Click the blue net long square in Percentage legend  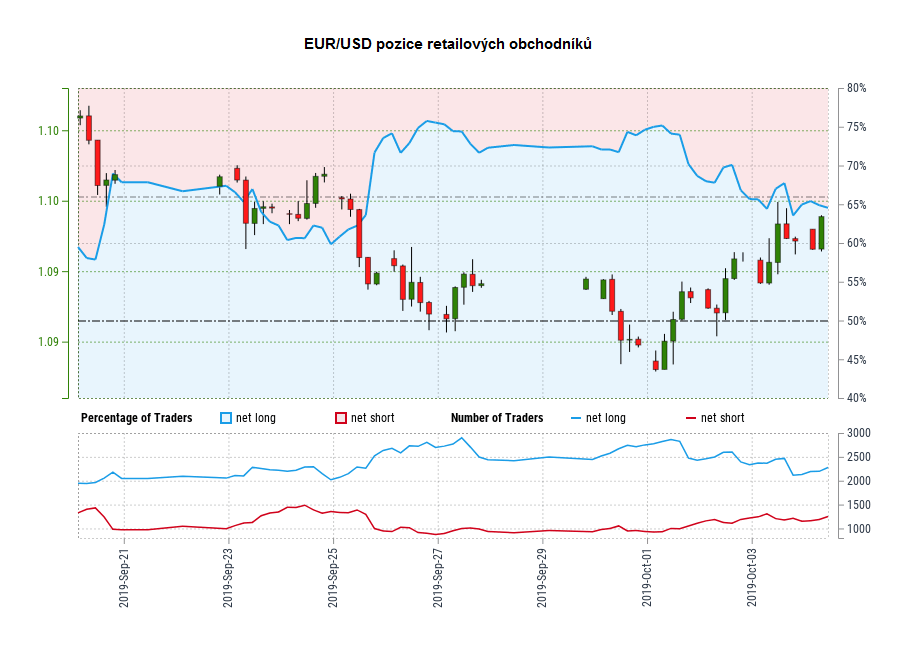click(226, 418)
